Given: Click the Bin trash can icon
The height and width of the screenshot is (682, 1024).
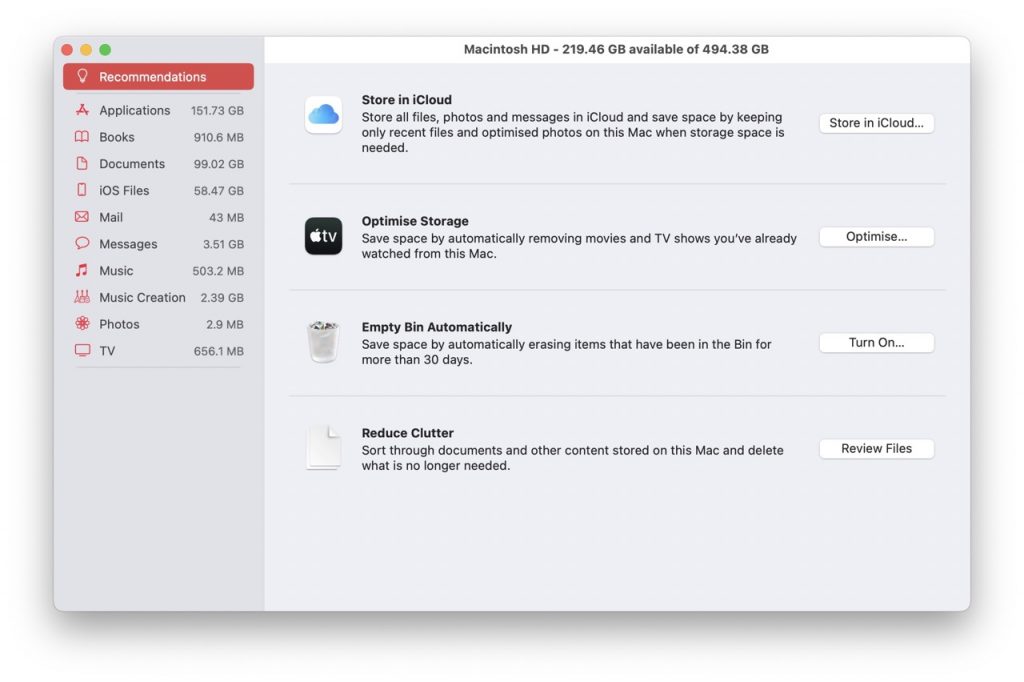Looking at the screenshot, I should (x=323, y=342).
